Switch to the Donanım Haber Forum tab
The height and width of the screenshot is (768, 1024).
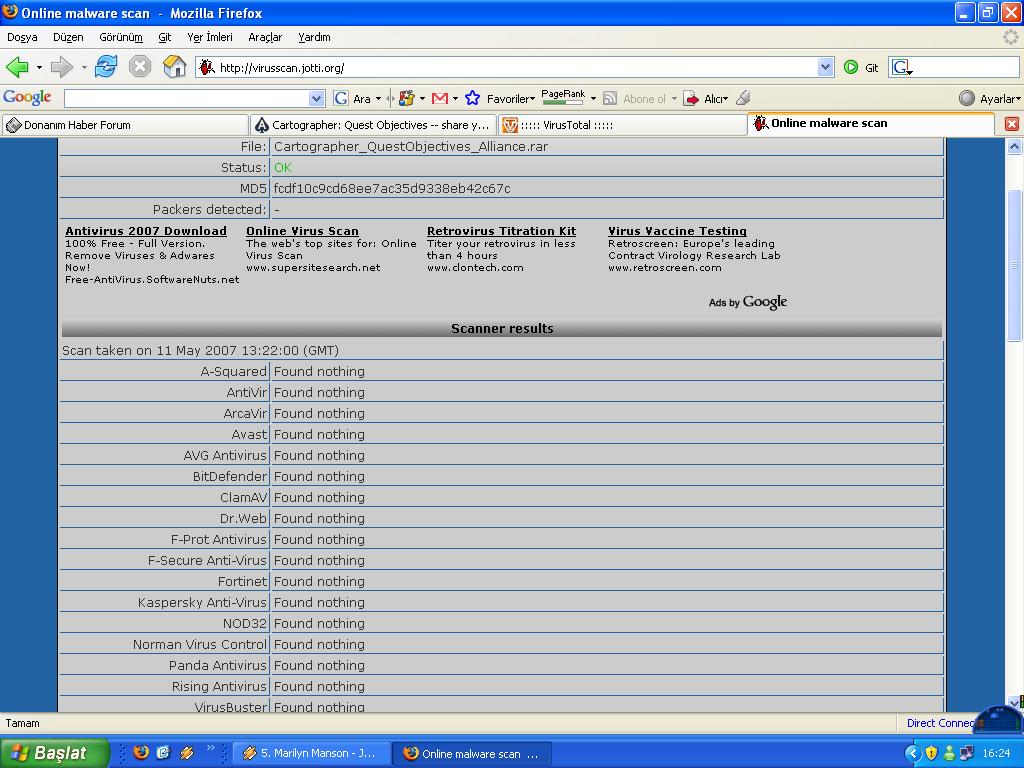[125, 125]
